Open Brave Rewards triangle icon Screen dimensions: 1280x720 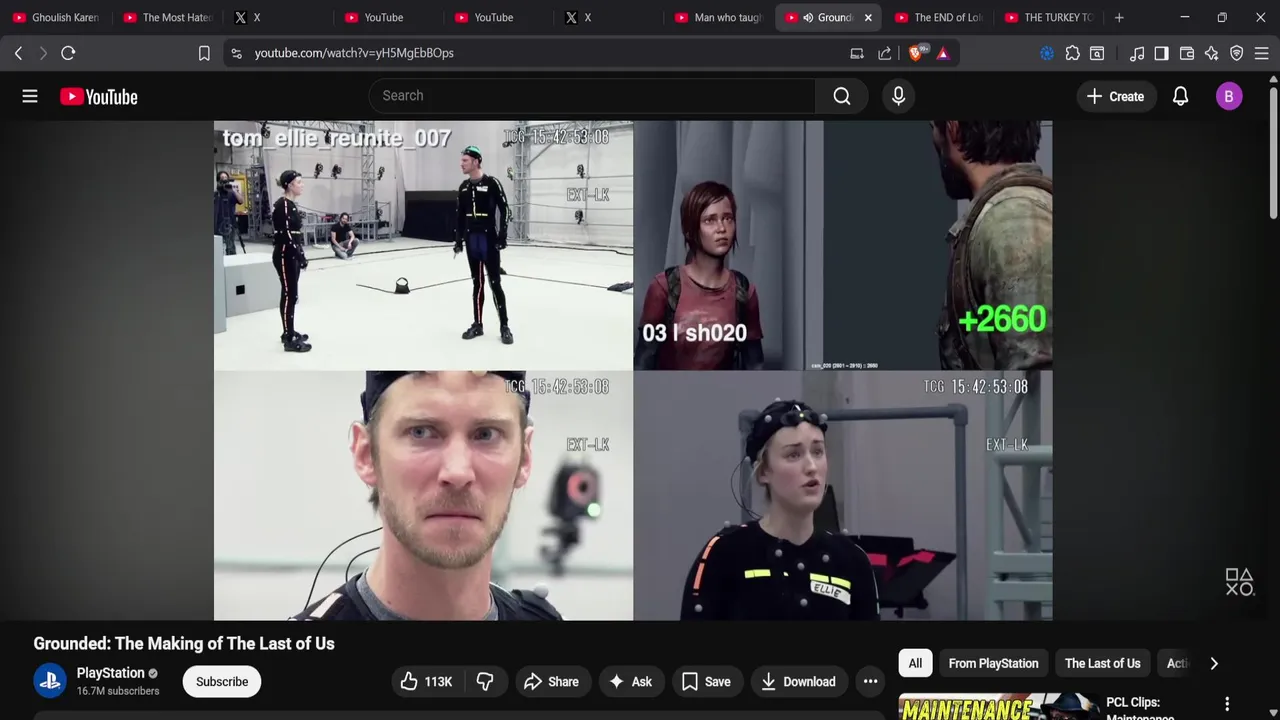tap(943, 53)
